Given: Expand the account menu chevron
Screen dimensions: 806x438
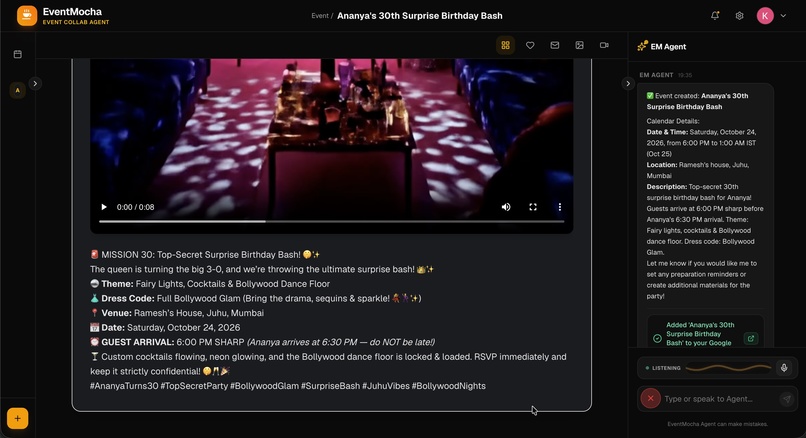Looking at the screenshot, I should (783, 15).
